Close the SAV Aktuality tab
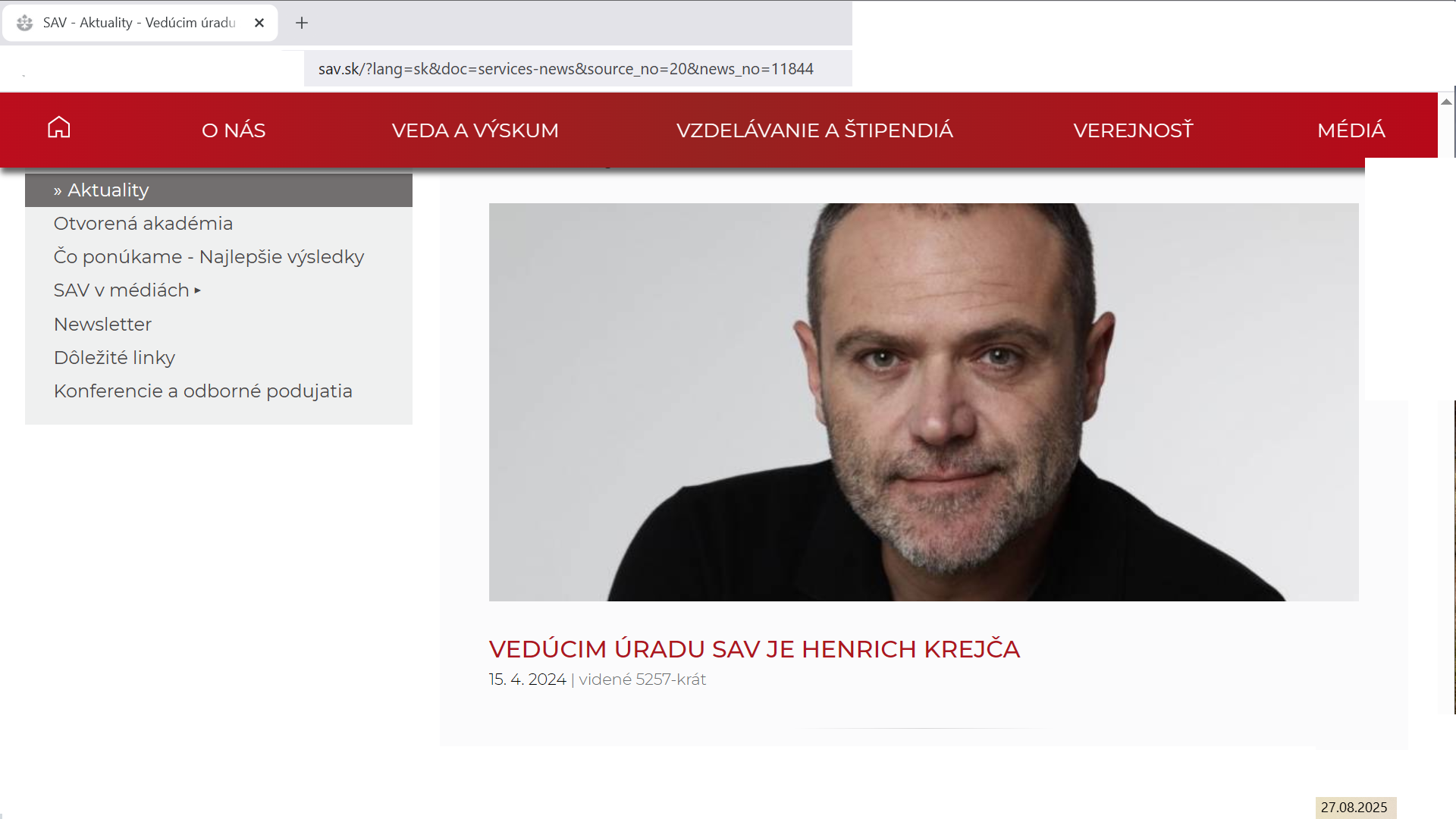 click(259, 23)
